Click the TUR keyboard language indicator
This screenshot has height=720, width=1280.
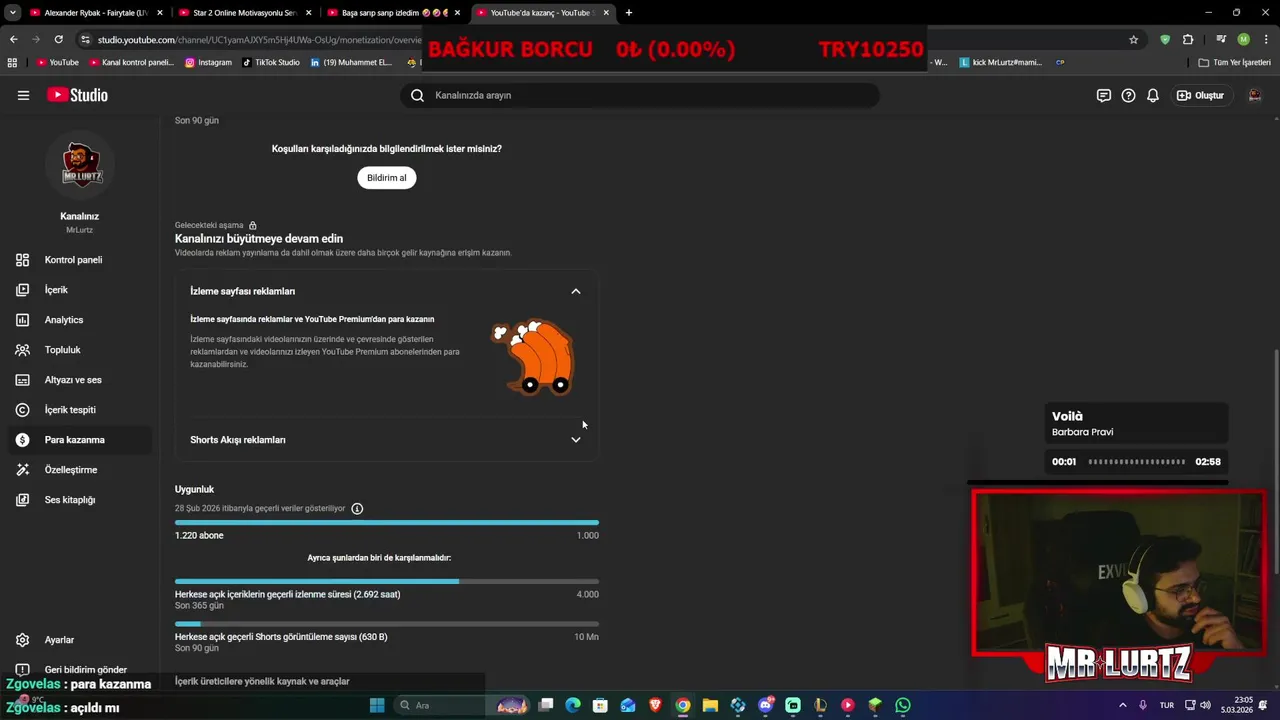[1166, 705]
